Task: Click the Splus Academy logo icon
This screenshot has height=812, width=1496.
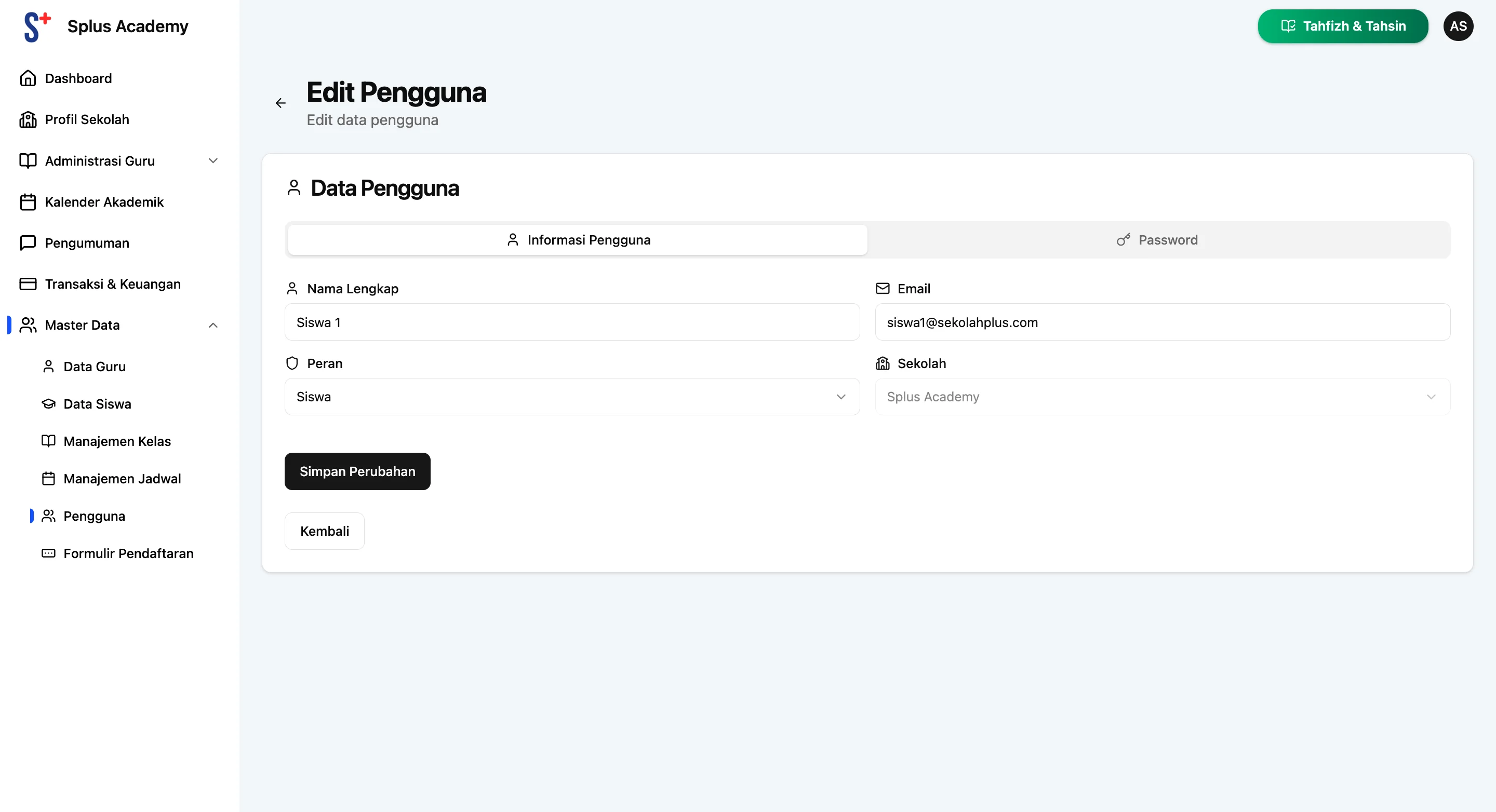Action: (36, 25)
